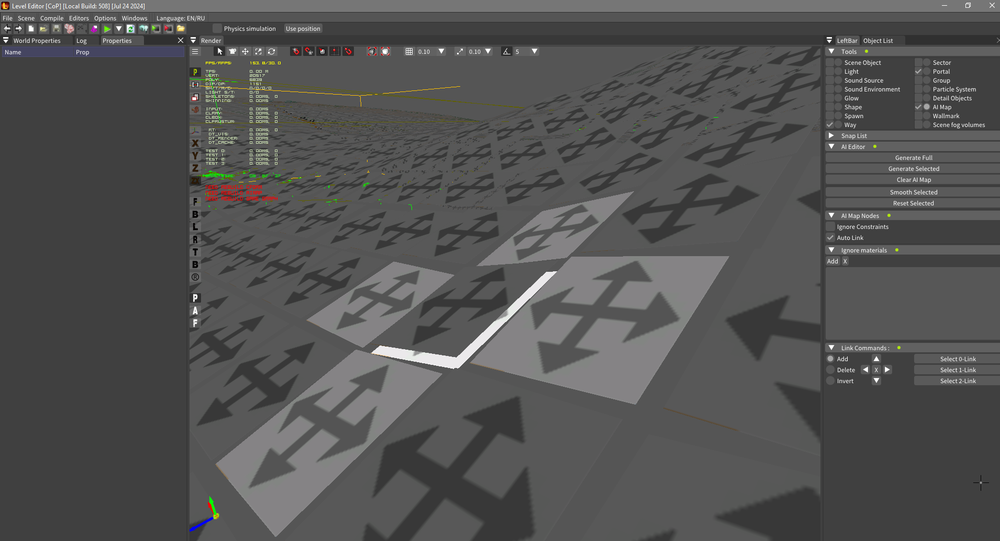Select the Delete link command radio button
The width and height of the screenshot is (1000, 541).
(x=830, y=370)
